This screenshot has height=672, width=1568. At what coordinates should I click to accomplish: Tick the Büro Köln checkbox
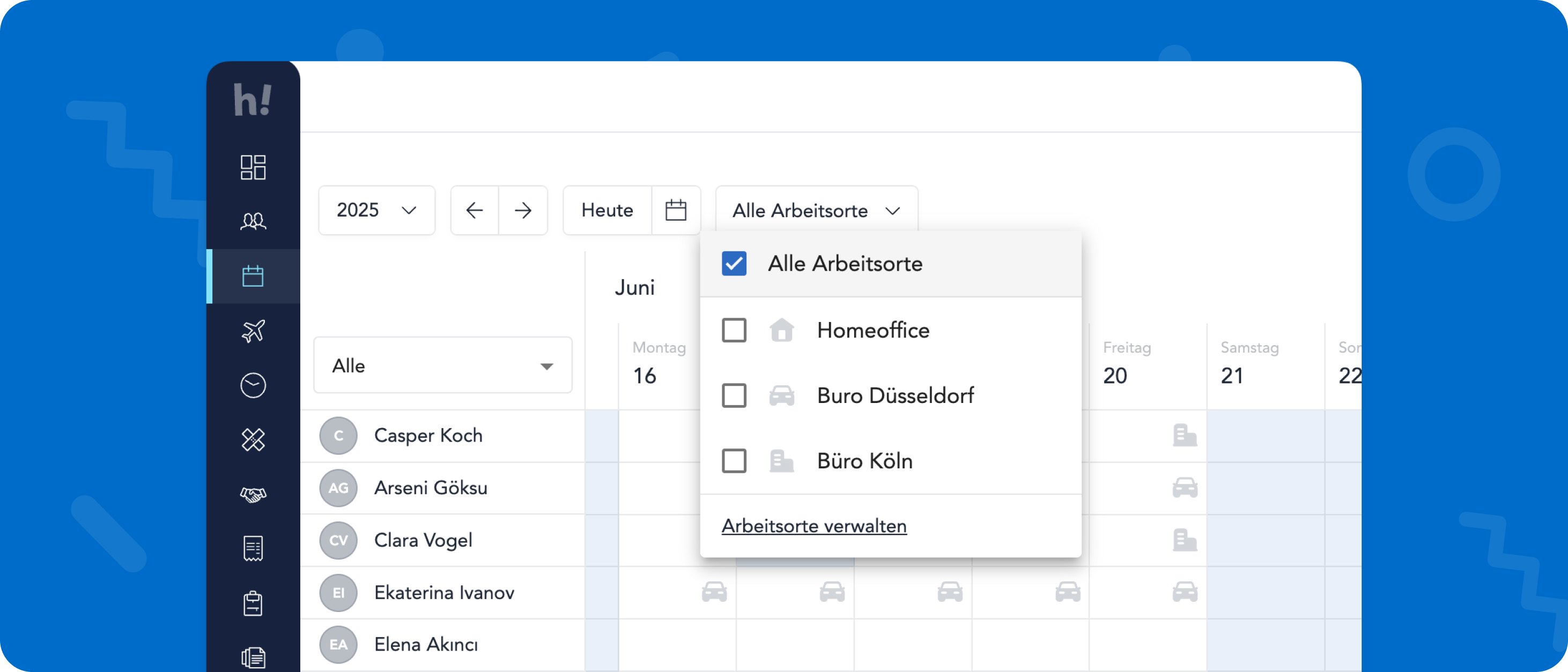click(x=734, y=460)
